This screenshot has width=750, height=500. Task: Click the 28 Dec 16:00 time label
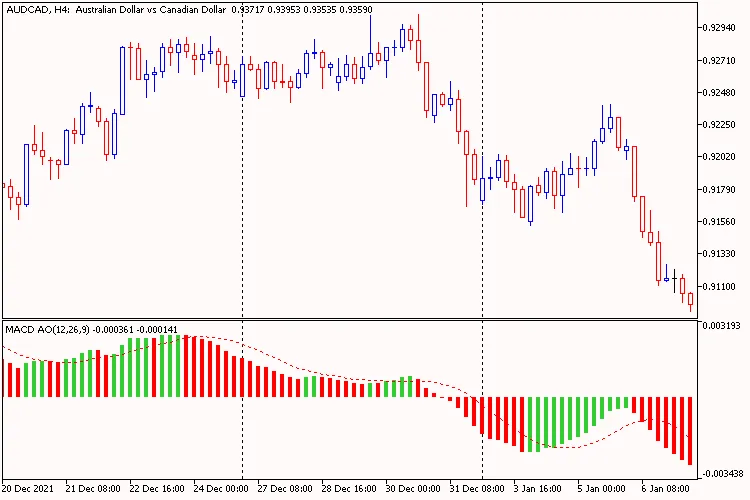point(348,490)
